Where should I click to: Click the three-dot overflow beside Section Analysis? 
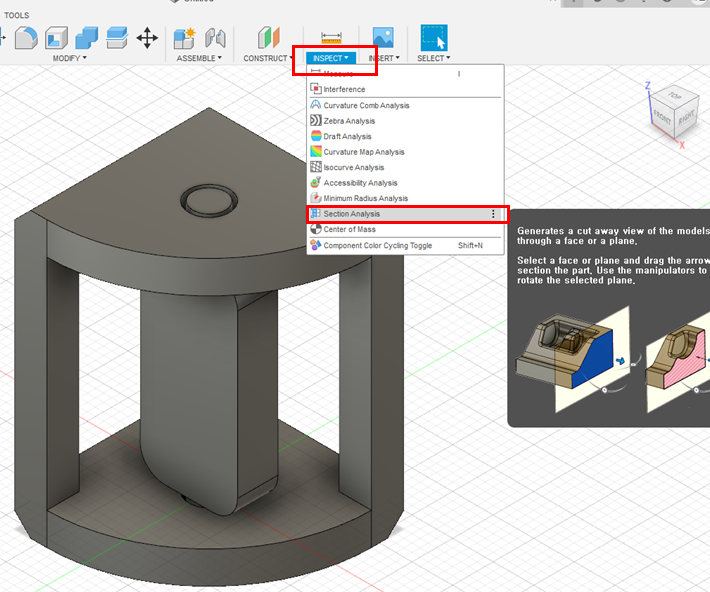click(493, 214)
